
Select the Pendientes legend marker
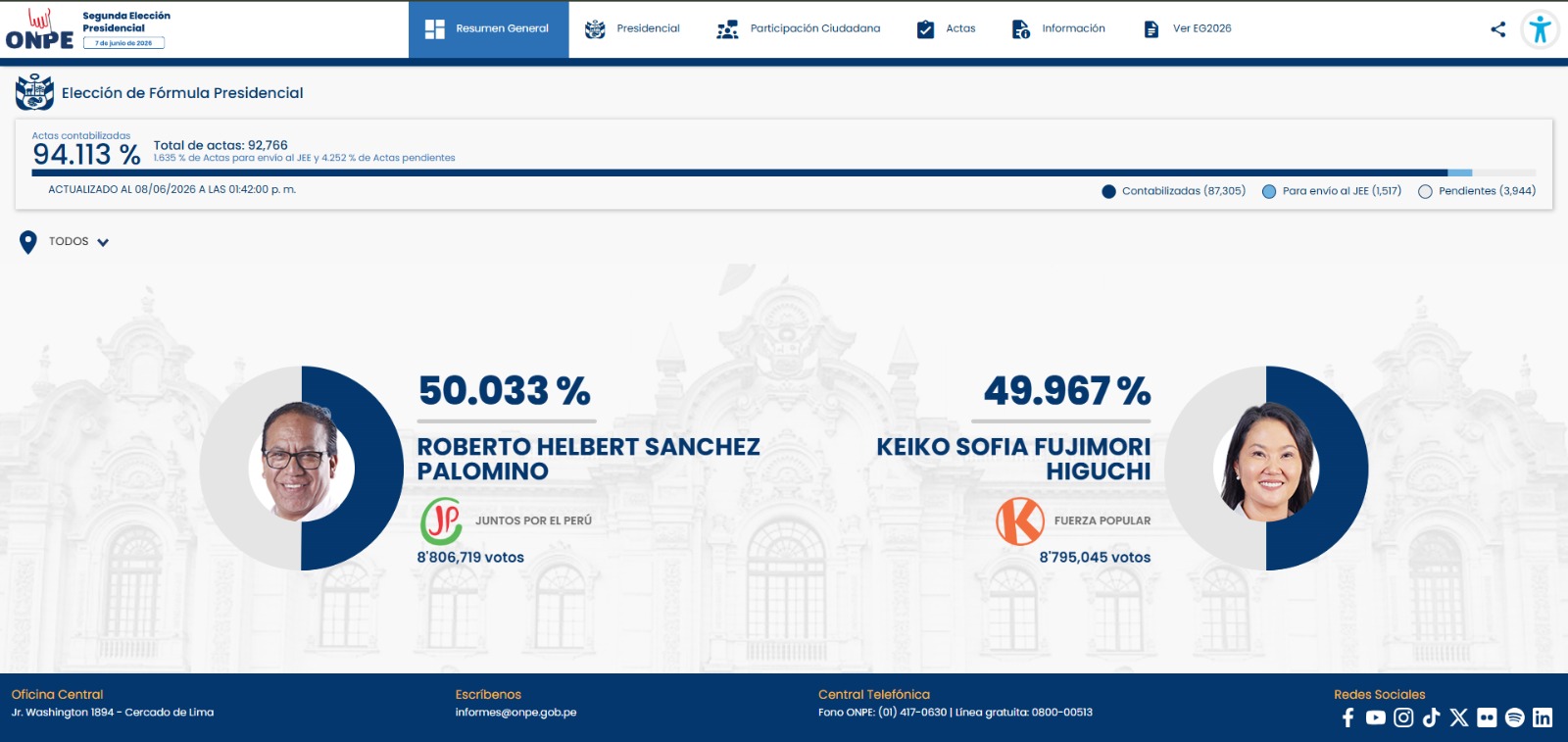click(1425, 192)
